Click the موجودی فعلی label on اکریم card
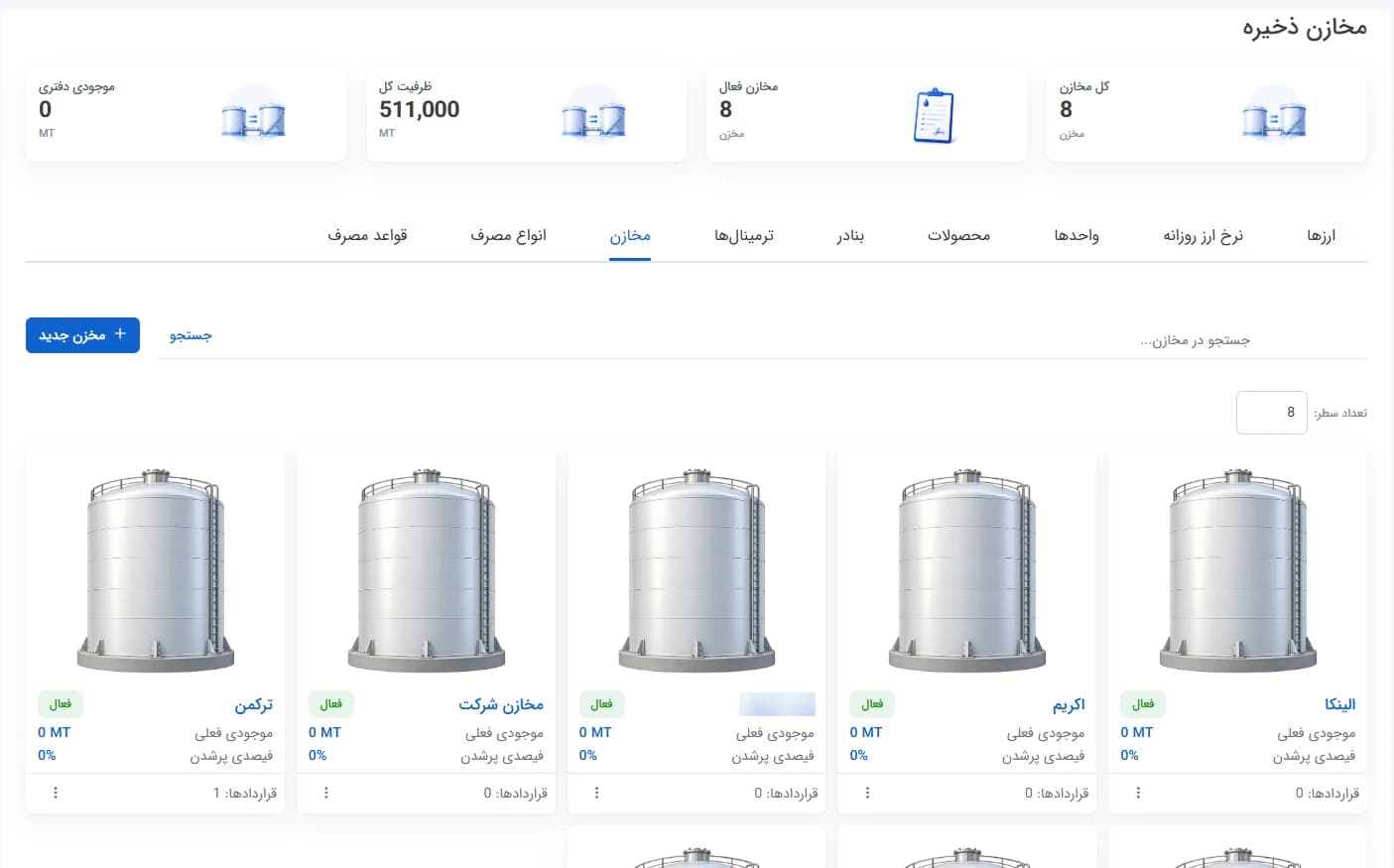 point(1046,733)
